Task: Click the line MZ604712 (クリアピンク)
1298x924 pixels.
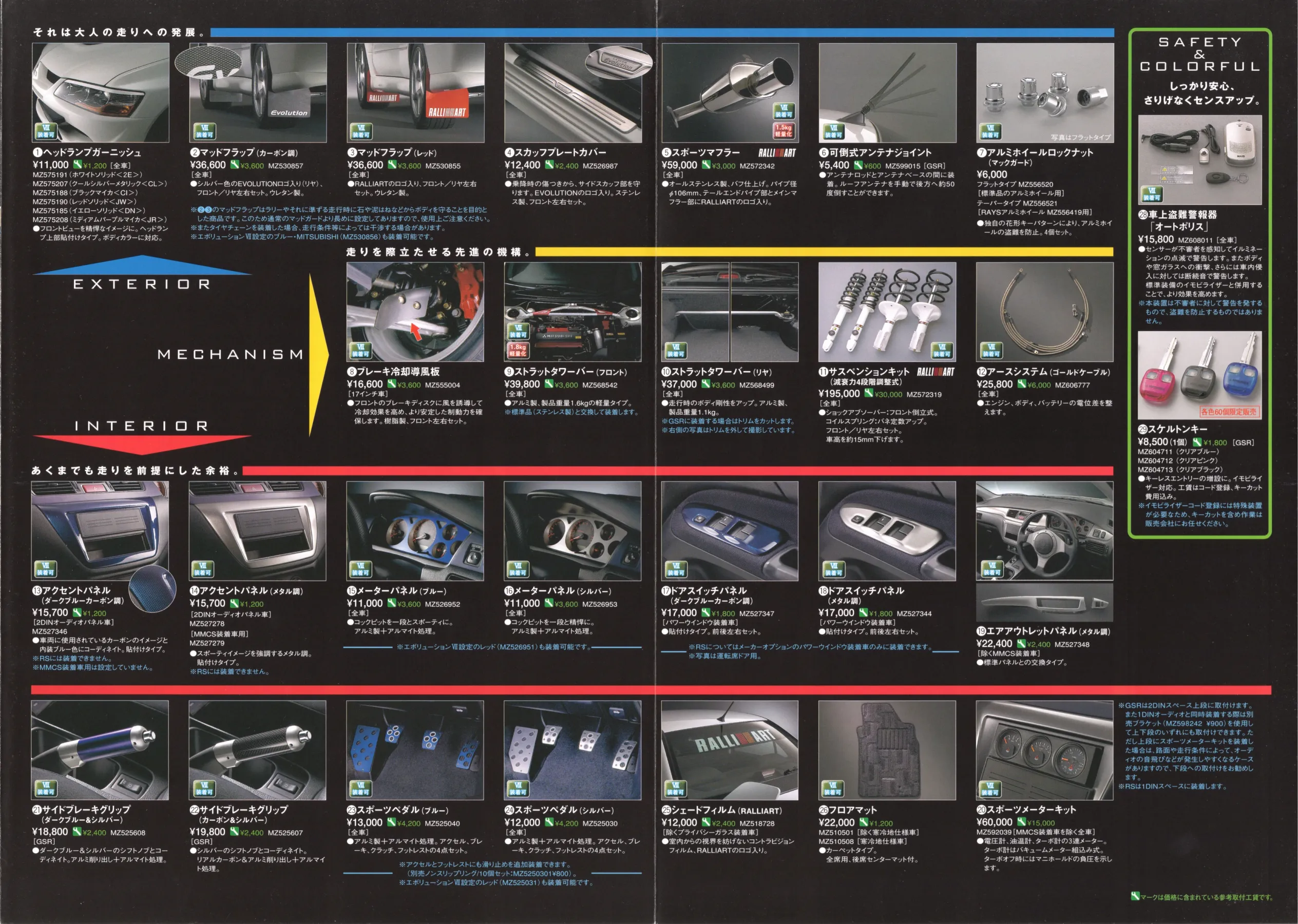Action: 1177,460
